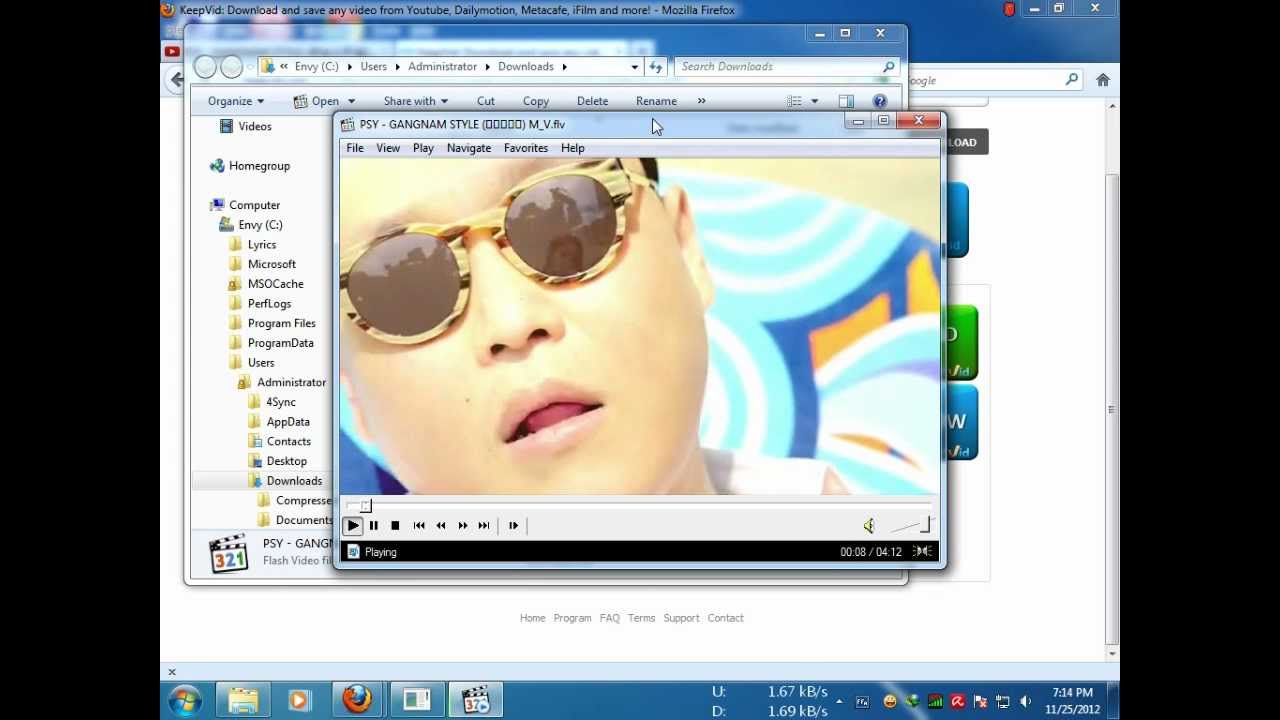This screenshot has height=720, width=1280.
Task: Click the Media Player Classic file icon in details pane
Action: click(x=229, y=553)
